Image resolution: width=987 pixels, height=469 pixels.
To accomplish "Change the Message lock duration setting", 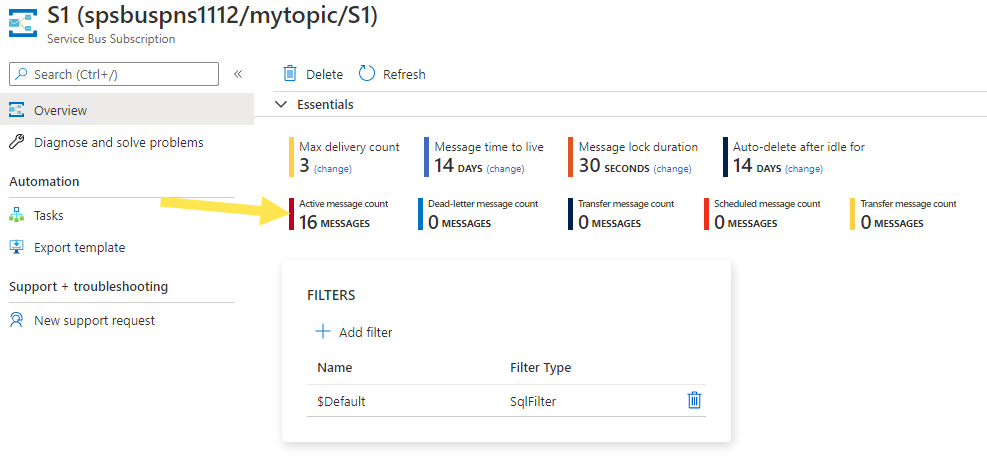I will click(x=672, y=169).
